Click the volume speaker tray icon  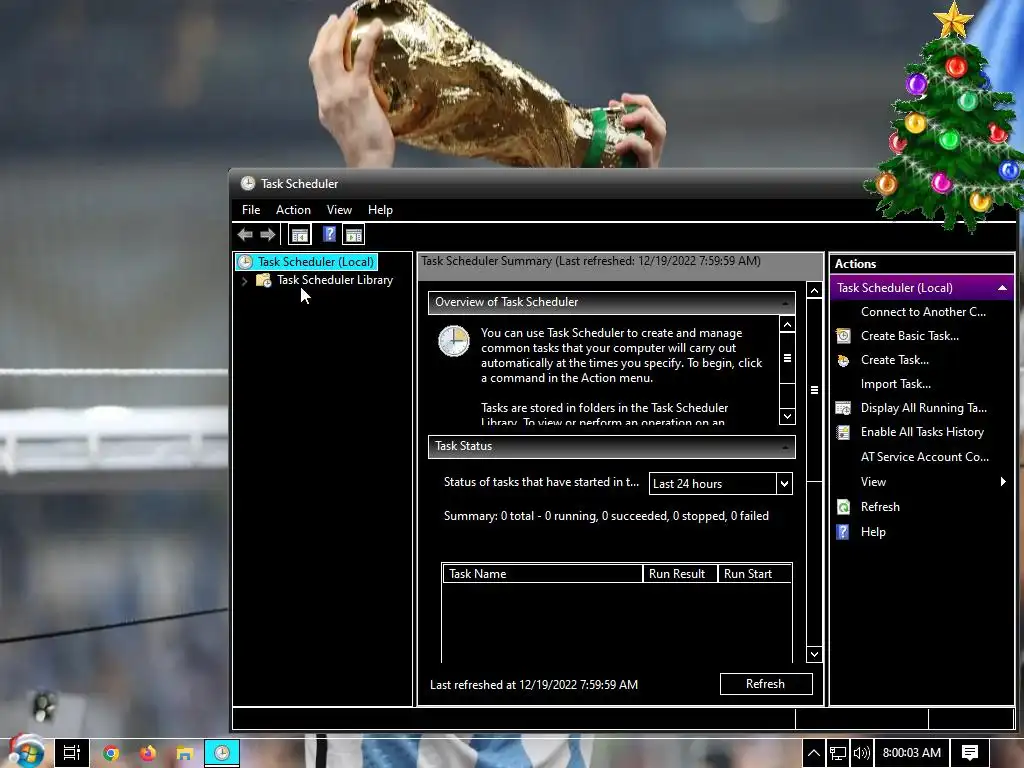[x=862, y=753]
